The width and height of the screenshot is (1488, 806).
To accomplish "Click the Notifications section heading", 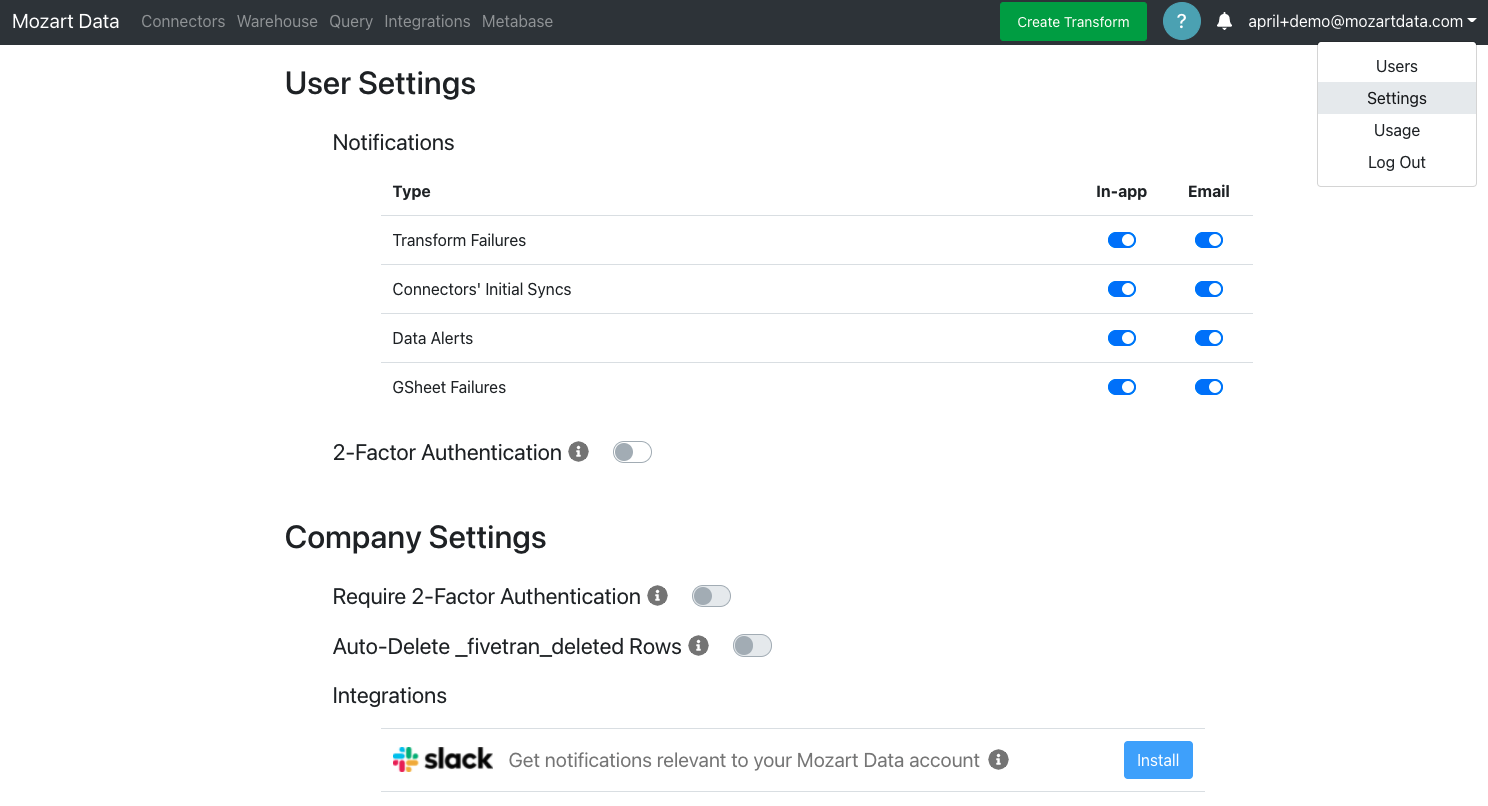I will click(393, 142).
